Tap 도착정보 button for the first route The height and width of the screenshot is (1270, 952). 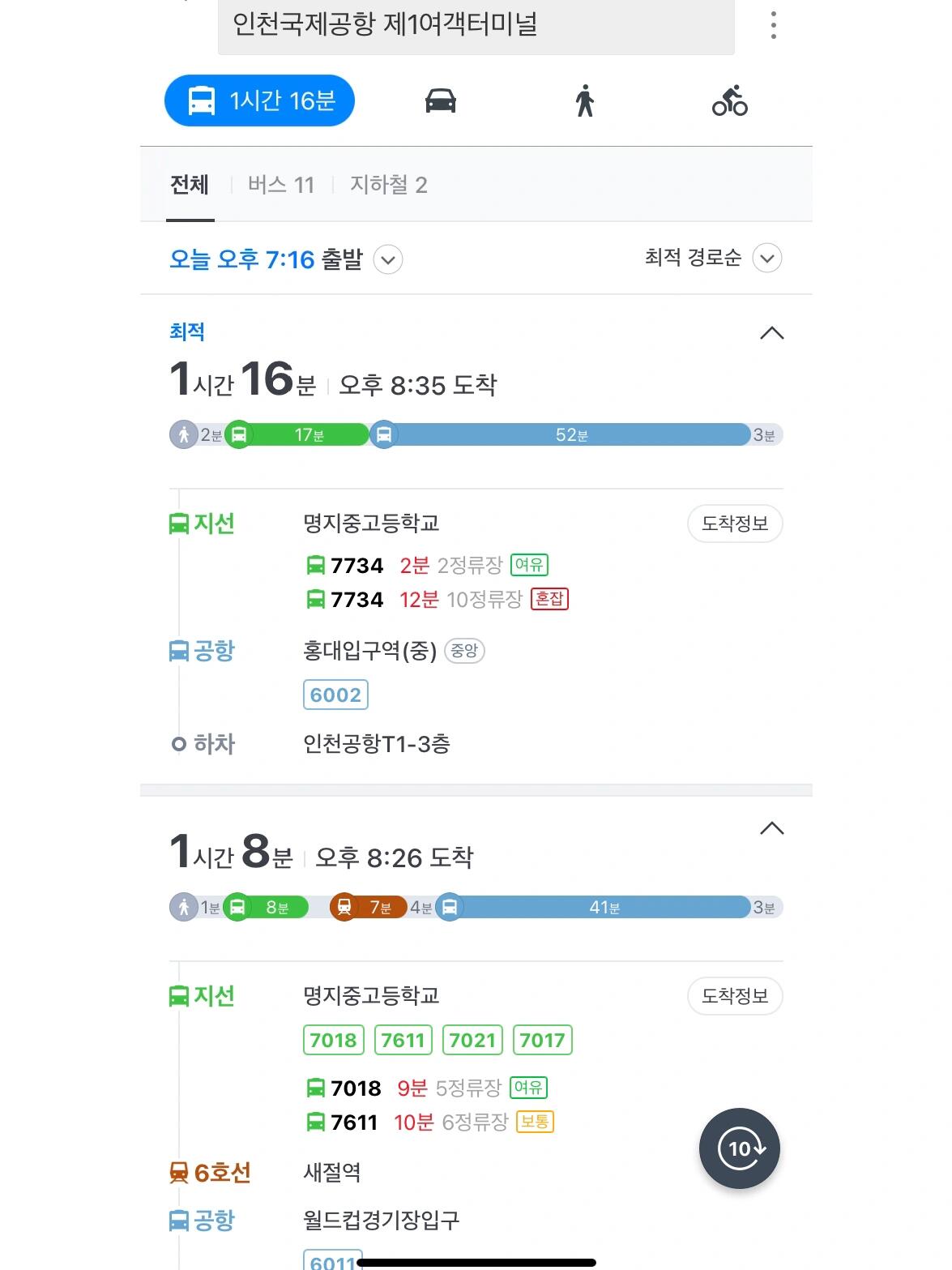[x=735, y=524]
